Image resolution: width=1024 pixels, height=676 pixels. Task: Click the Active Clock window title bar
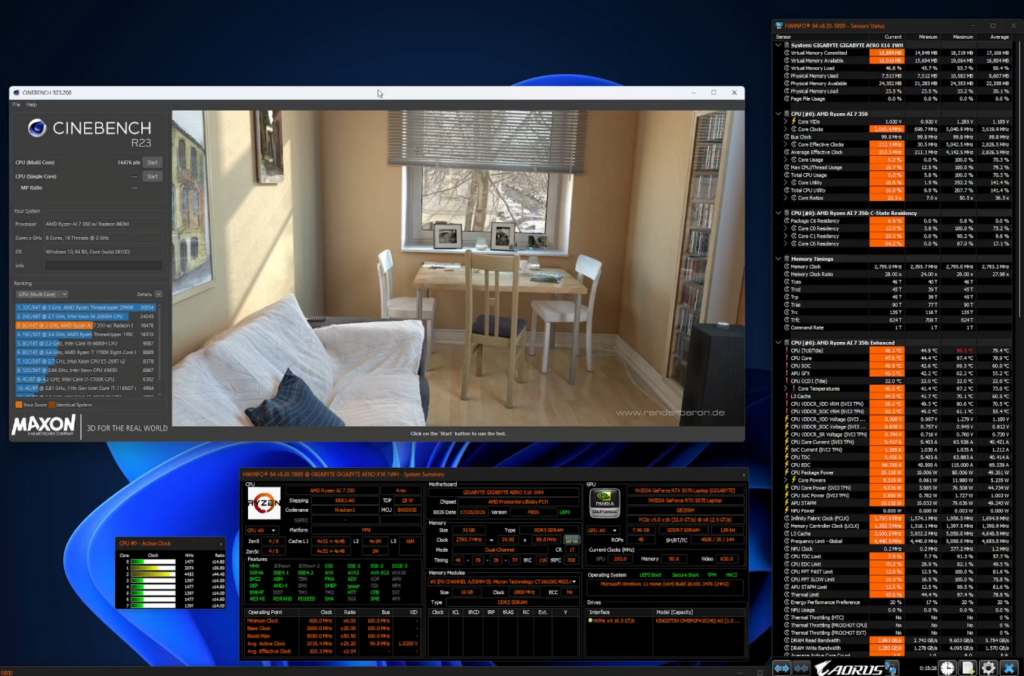pos(170,543)
